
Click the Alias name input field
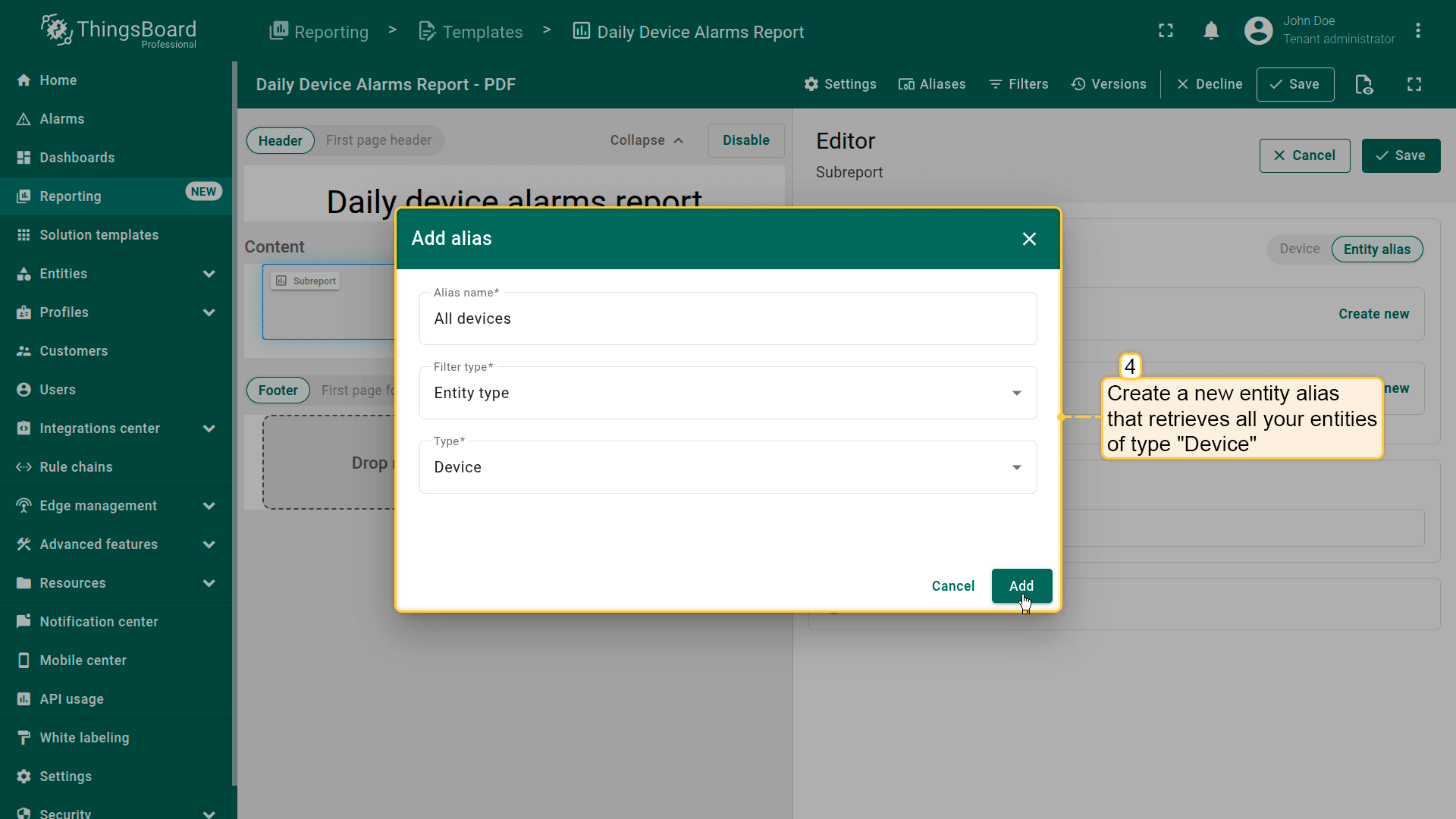coord(727,319)
